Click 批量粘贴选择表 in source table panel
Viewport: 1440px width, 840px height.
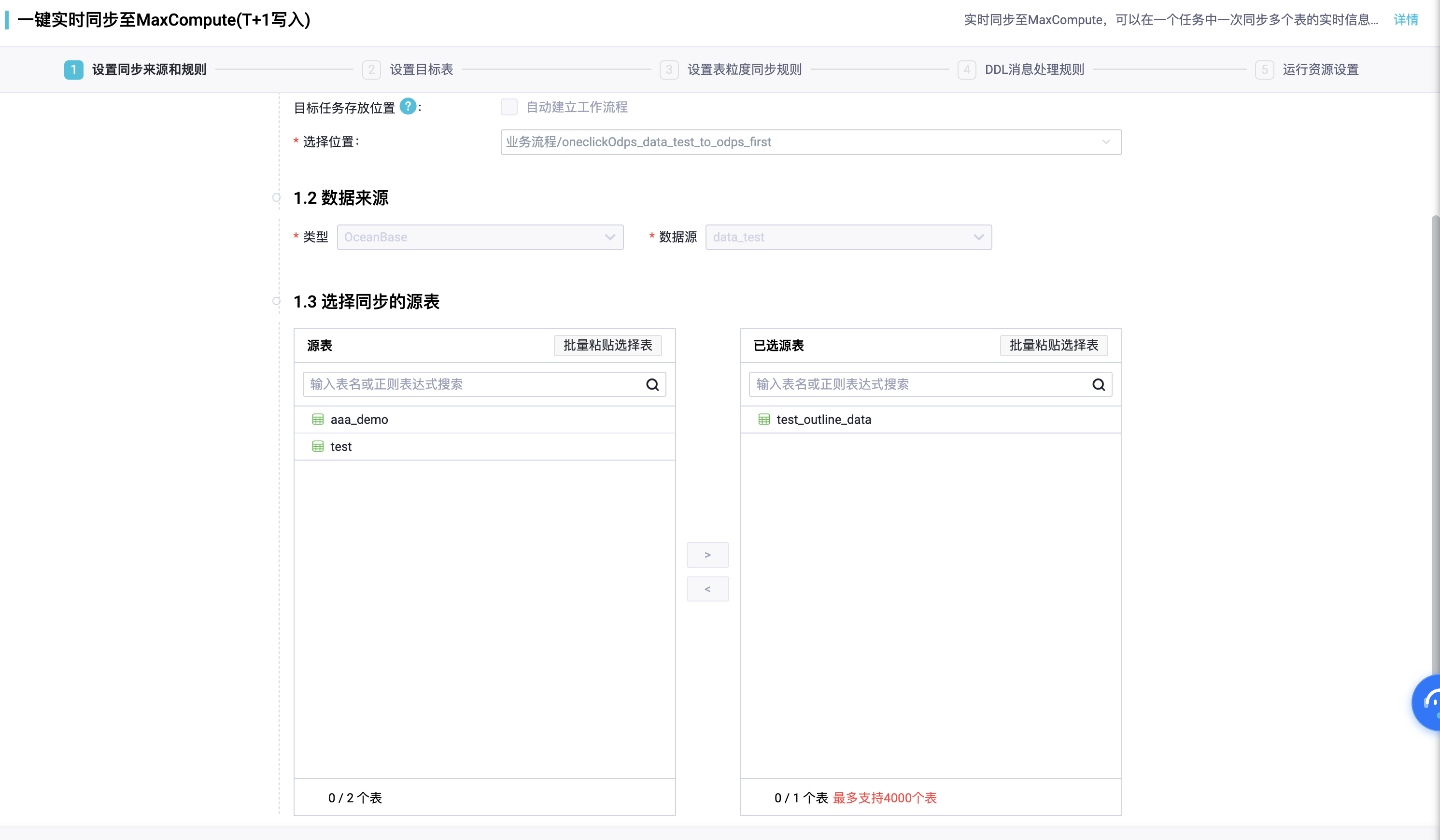[607, 345]
